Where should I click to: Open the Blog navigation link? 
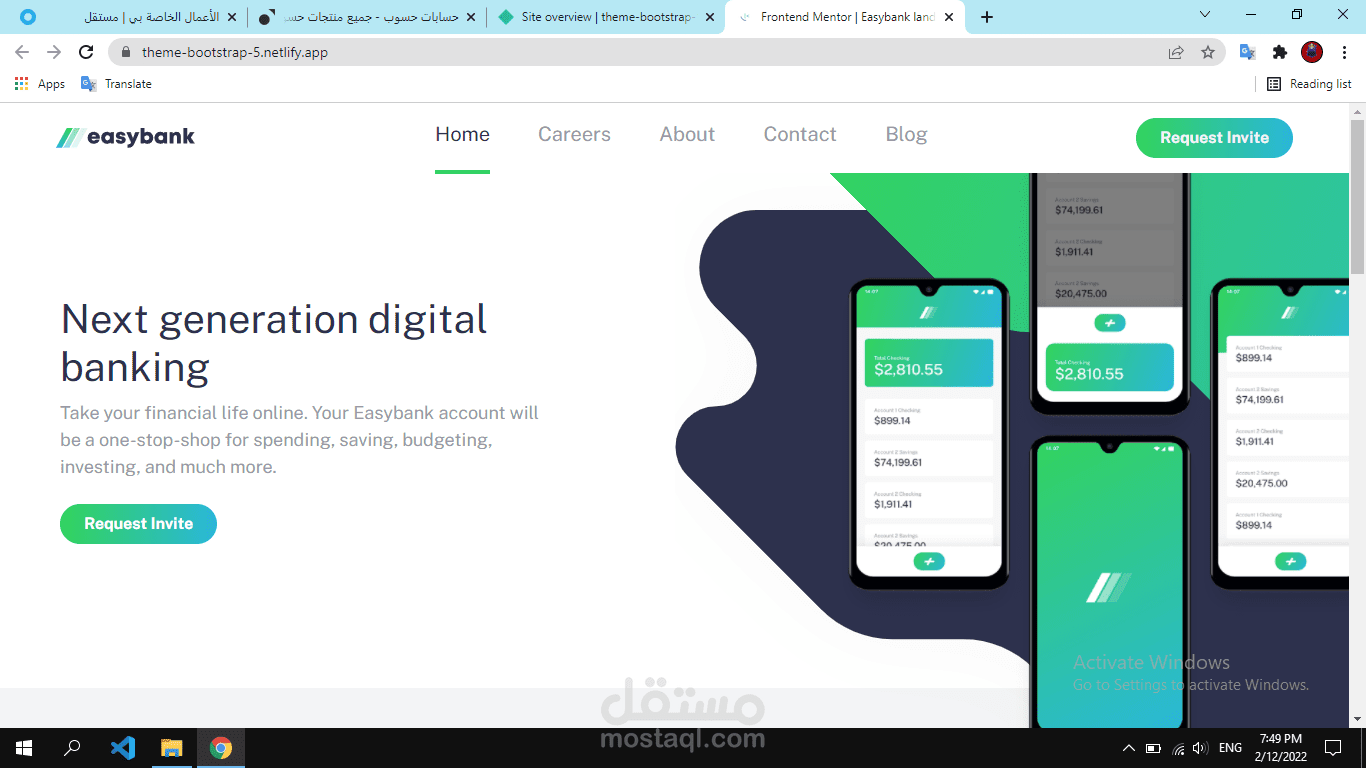point(906,134)
